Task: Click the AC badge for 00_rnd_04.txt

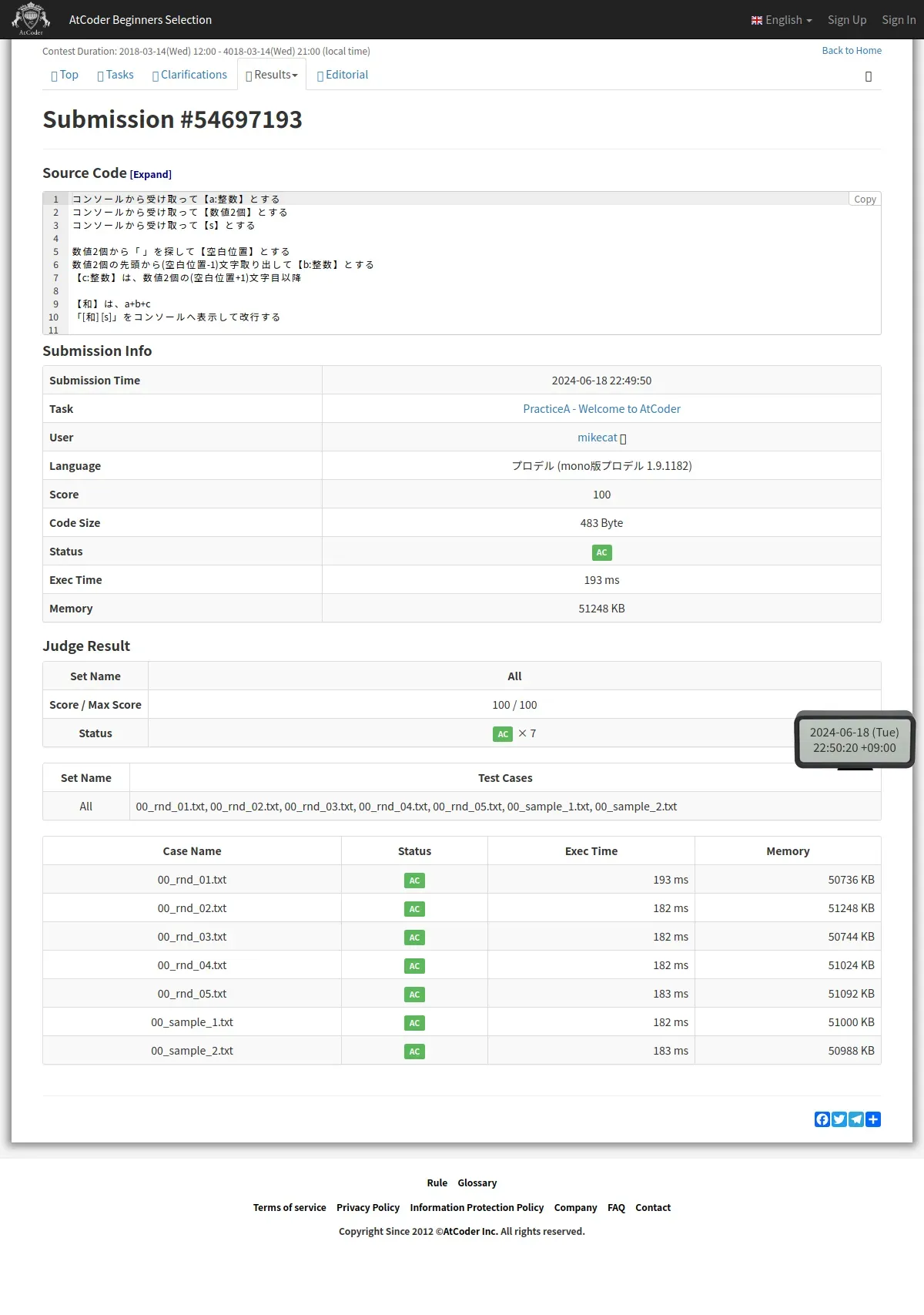Action: click(414, 966)
